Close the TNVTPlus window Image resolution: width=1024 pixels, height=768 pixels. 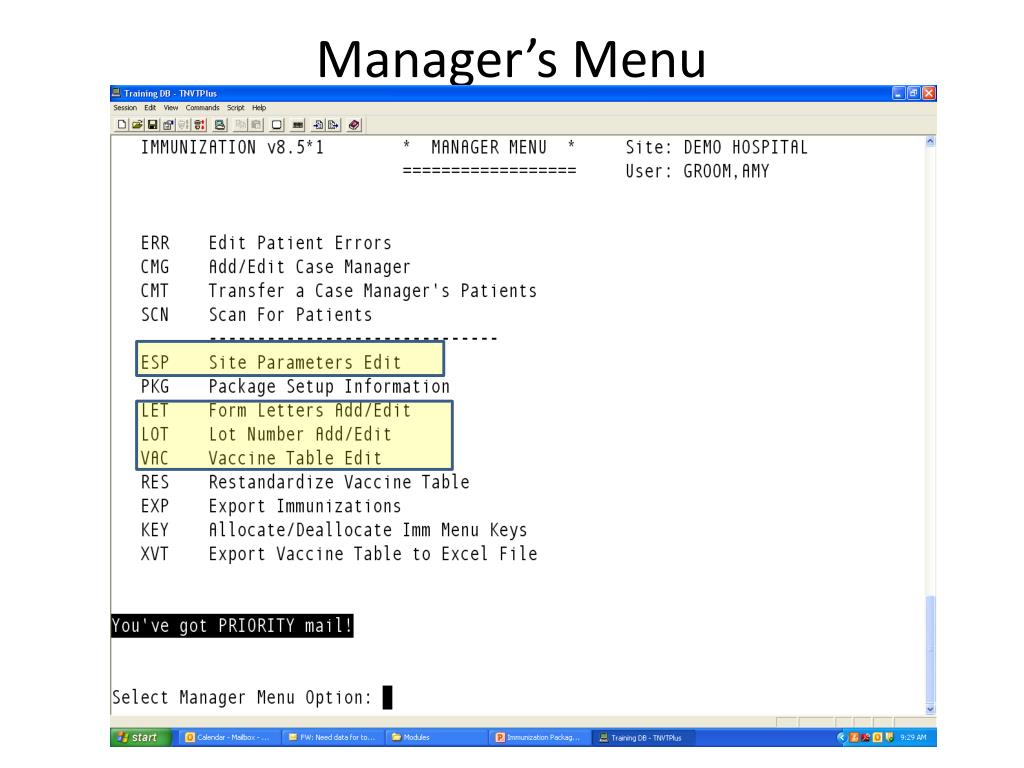(x=929, y=93)
